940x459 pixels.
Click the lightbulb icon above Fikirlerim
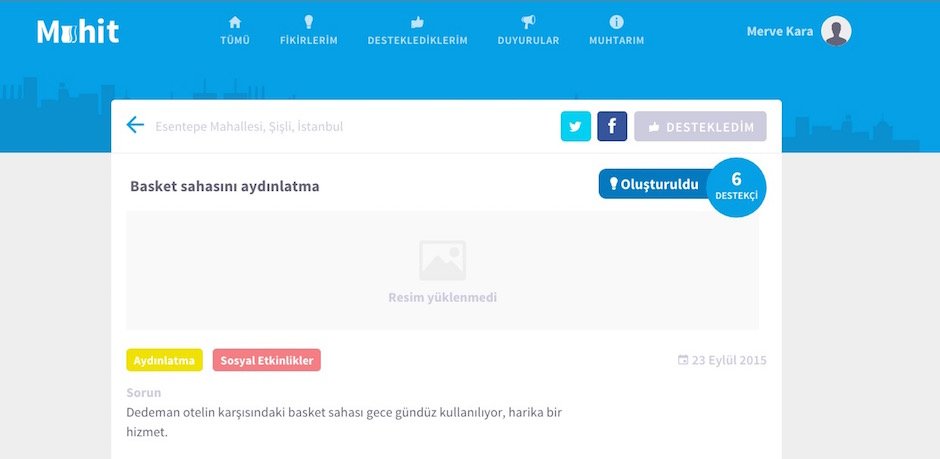pos(308,22)
